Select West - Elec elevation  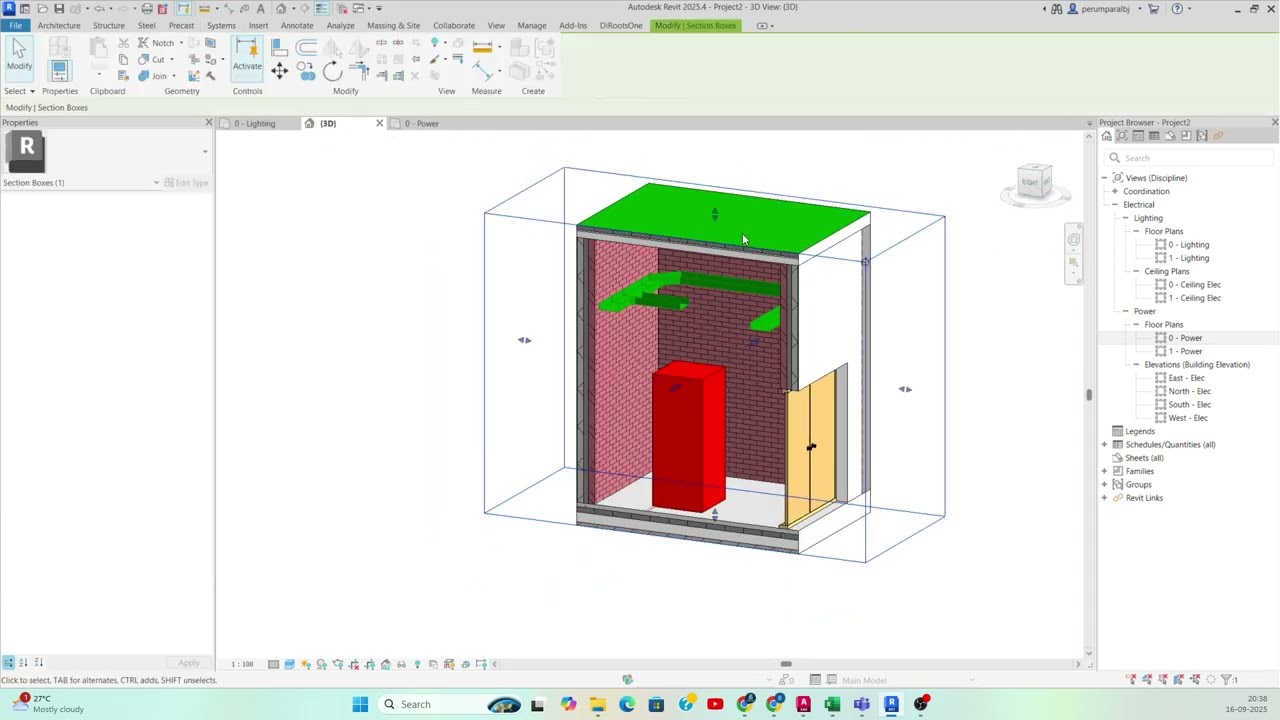coord(1188,418)
